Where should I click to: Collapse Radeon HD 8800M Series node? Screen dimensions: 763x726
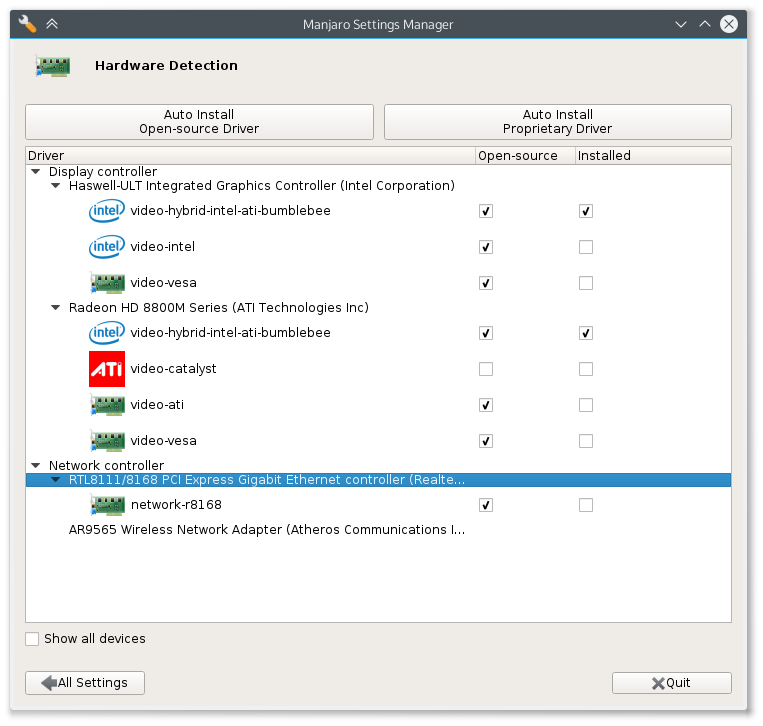[x=55, y=308]
